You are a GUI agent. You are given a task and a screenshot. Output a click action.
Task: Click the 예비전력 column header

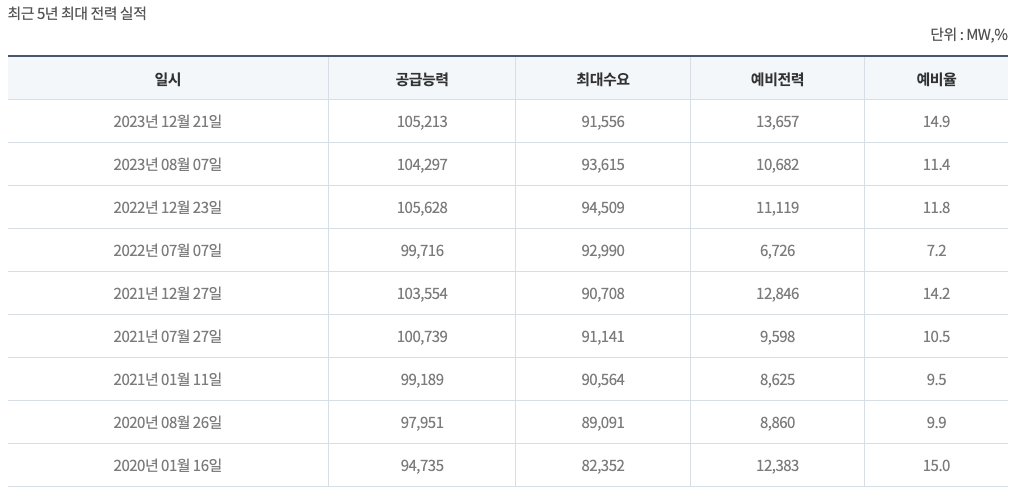[x=777, y=79]
